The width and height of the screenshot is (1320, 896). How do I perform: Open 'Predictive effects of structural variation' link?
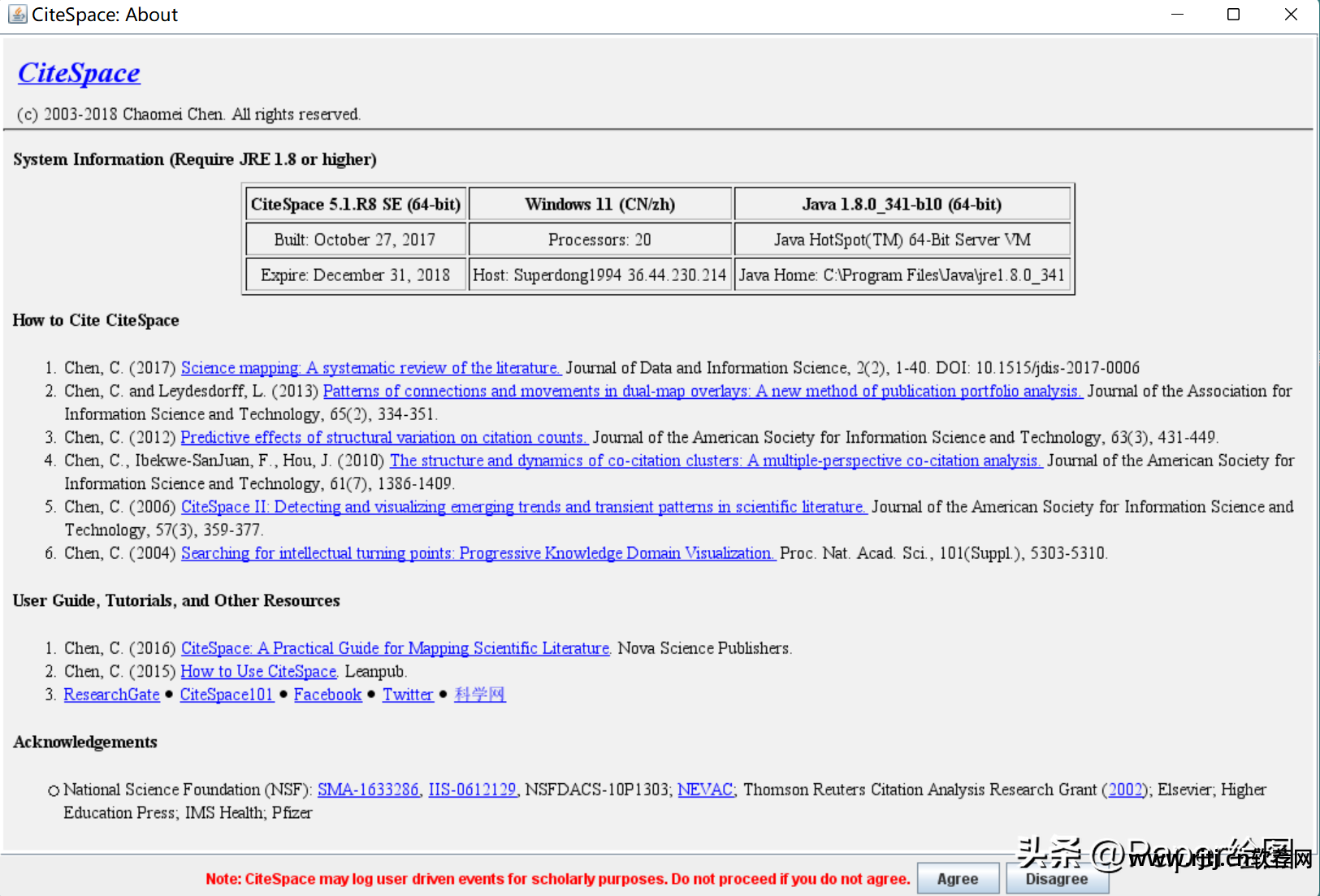[383, 438]
